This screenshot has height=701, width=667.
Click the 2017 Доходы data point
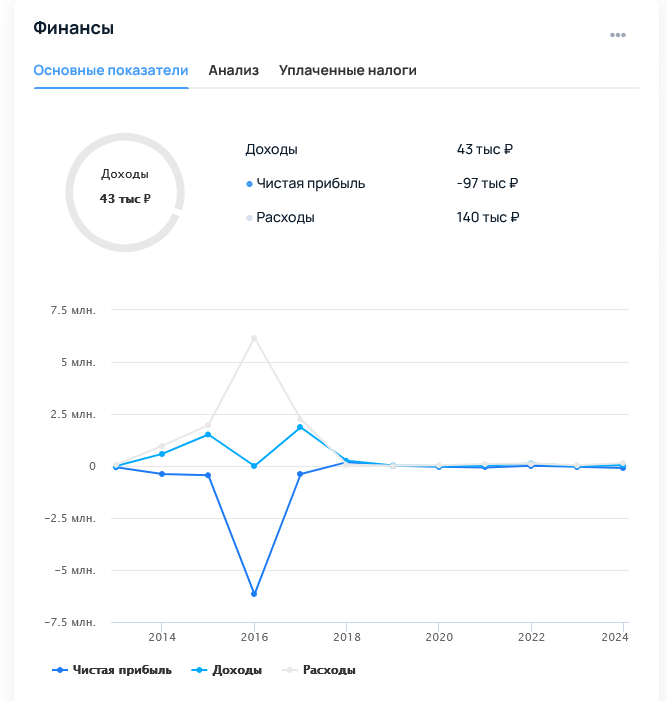(300, 427)
